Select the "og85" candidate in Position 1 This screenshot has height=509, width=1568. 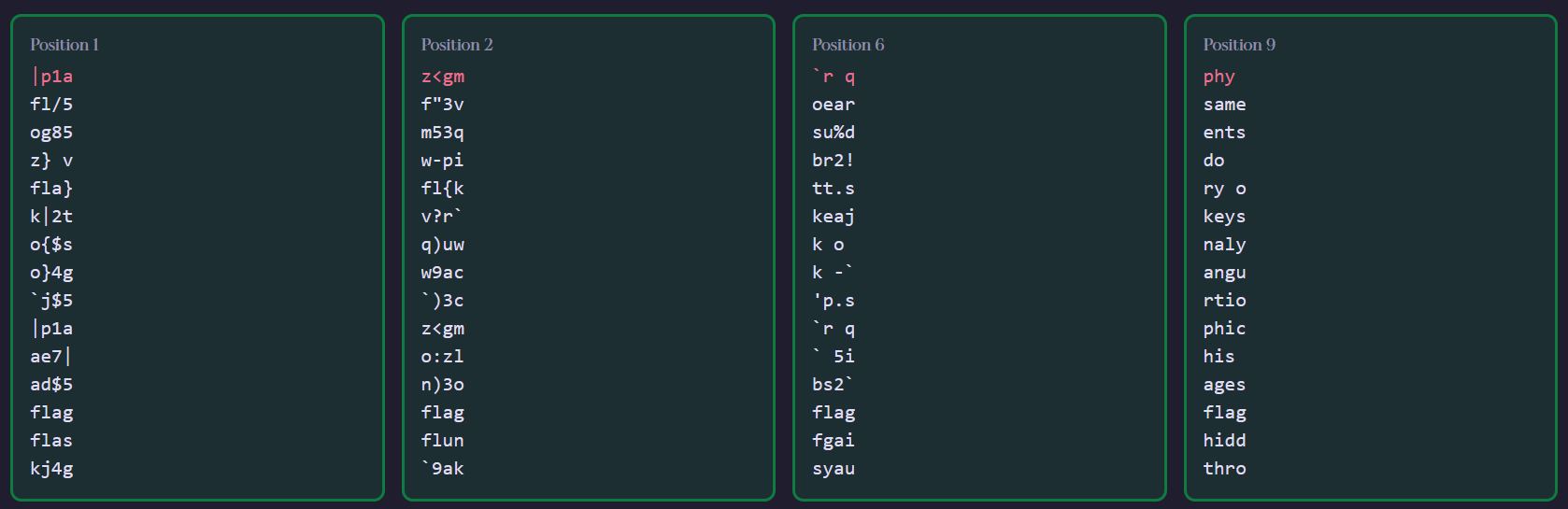[x=51, y=133]
